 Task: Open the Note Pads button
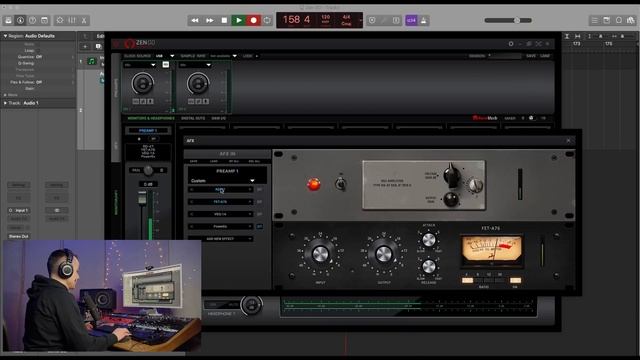click(x=607, y=20)
